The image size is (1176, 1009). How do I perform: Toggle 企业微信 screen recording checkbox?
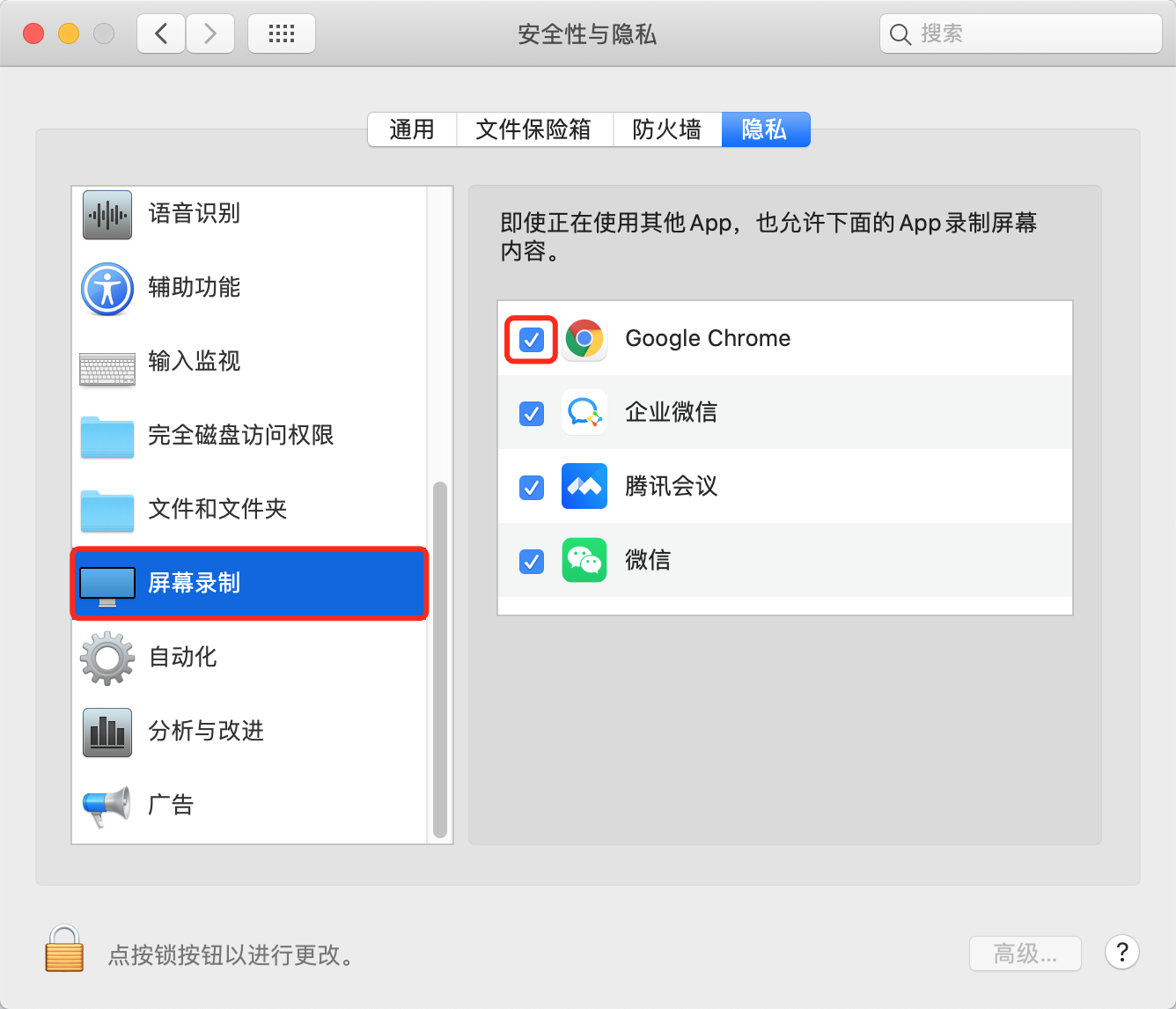point(532,413)
